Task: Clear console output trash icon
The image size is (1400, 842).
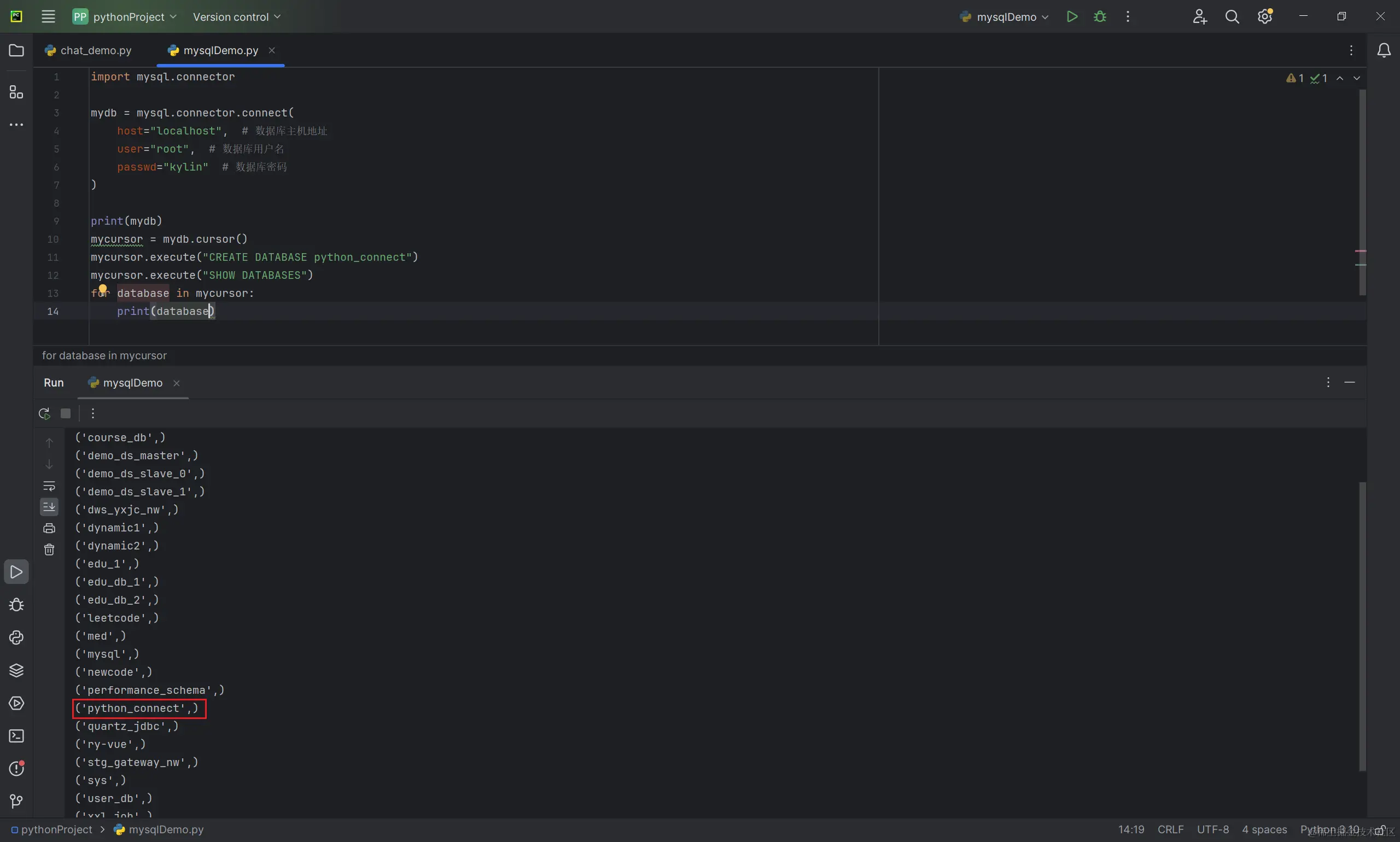Action: [49, 550]
